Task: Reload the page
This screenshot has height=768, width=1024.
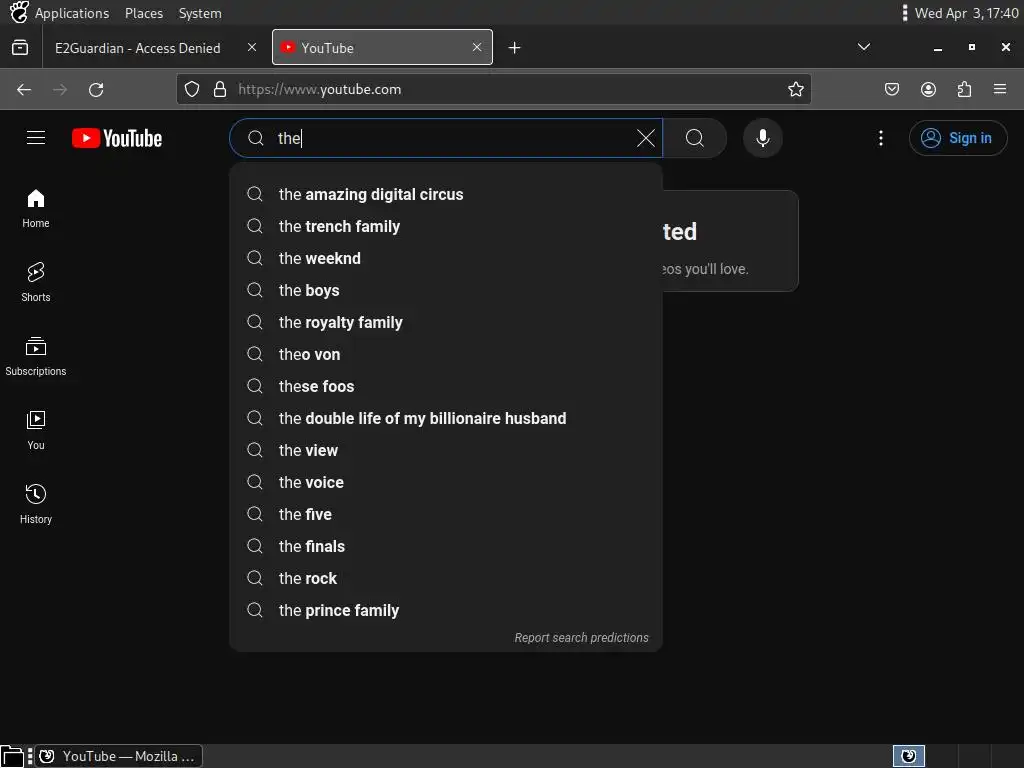Action: coord(96,89)
